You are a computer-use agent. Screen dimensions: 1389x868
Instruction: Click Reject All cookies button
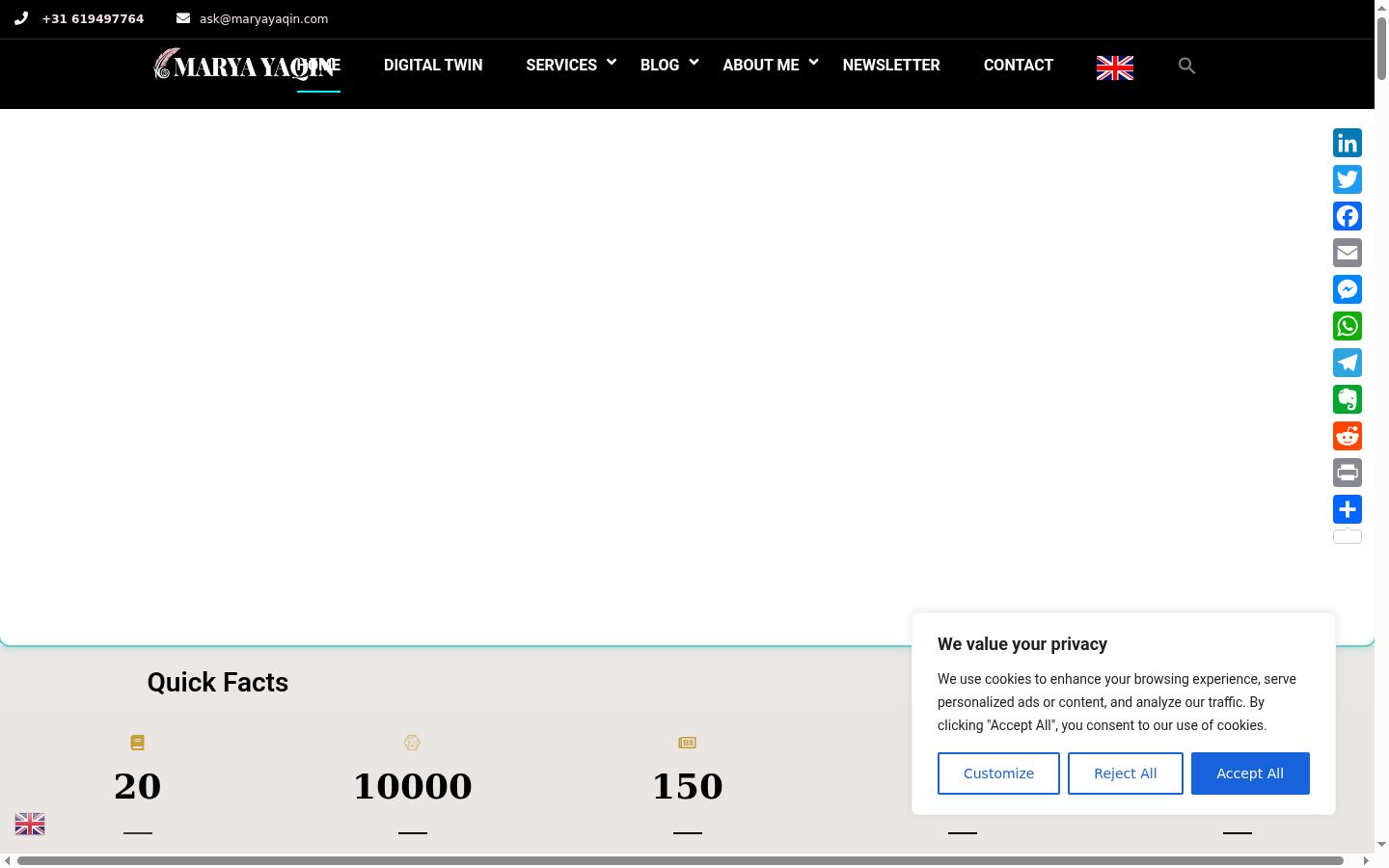point(1126,773)
